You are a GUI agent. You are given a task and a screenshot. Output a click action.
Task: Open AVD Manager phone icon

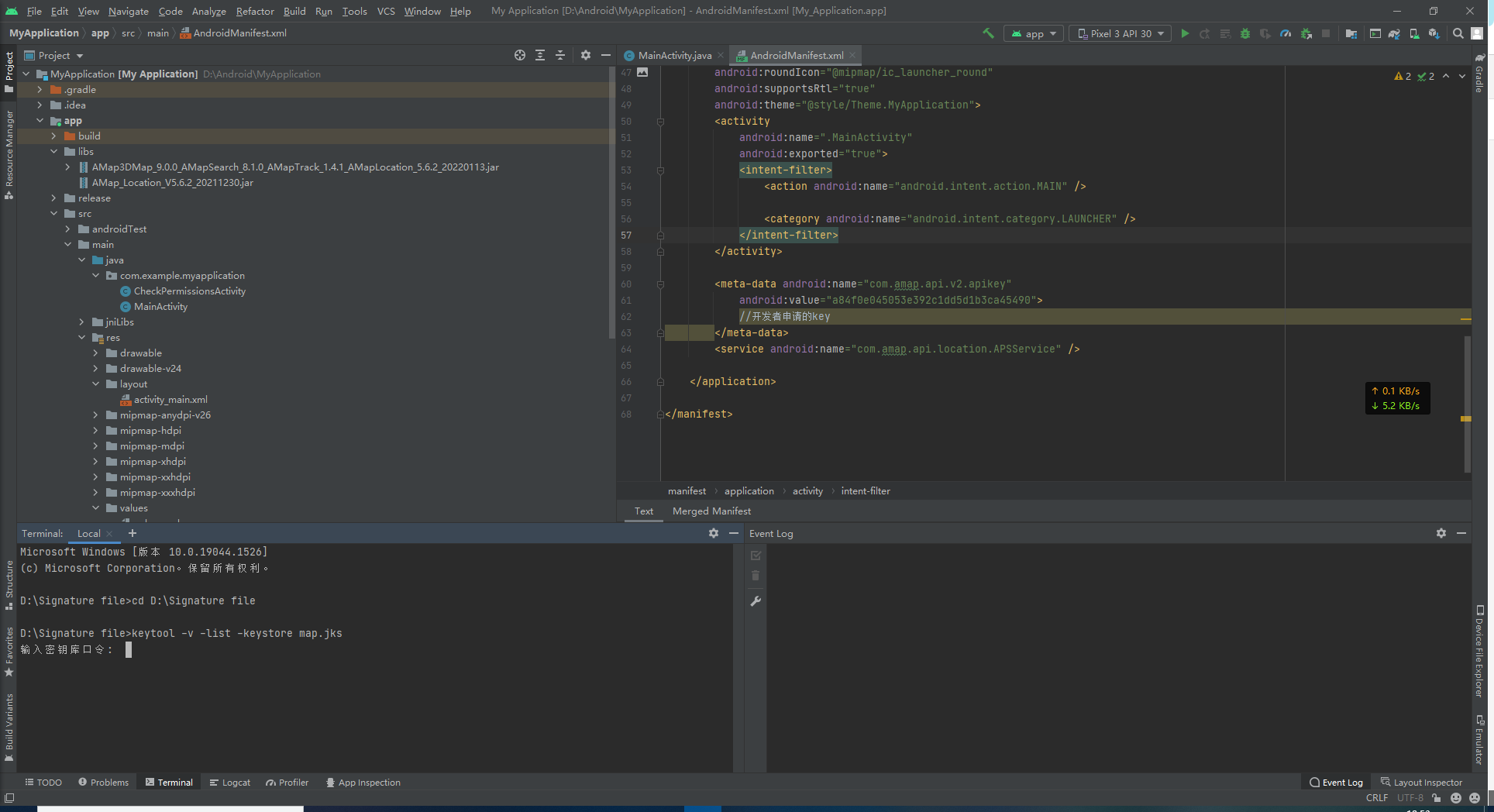tap(1414, 33)
